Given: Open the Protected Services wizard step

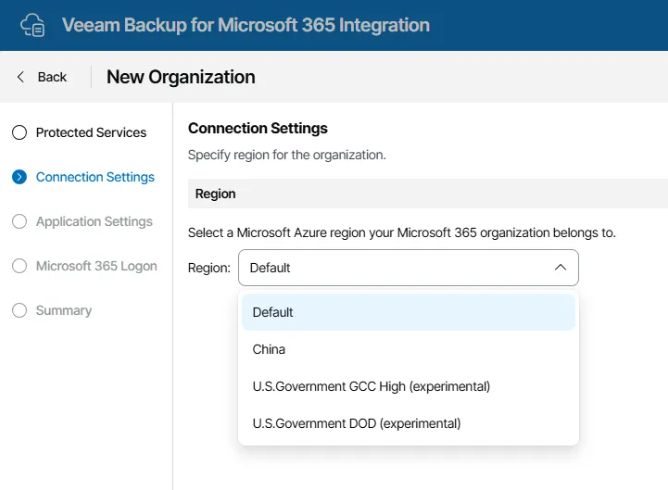Looking at the screenshot, I should [x=91, y=133].
